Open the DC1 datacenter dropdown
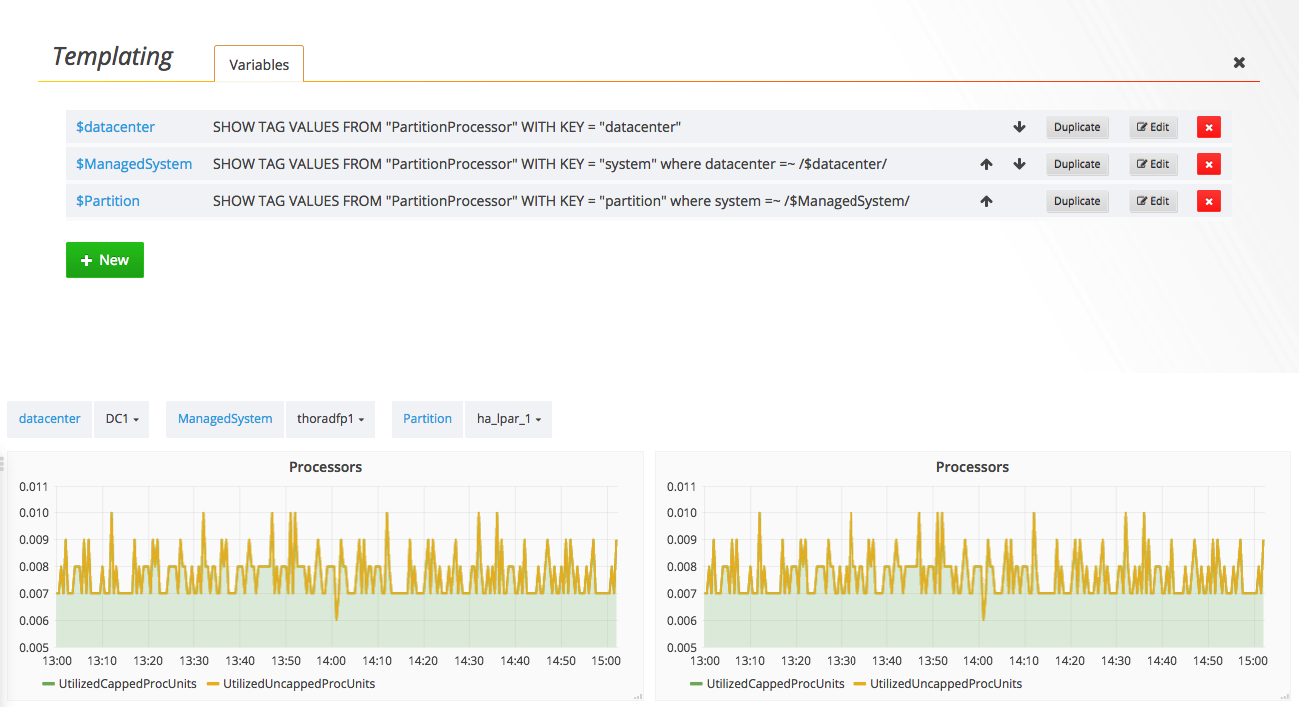 pos(121,419)
